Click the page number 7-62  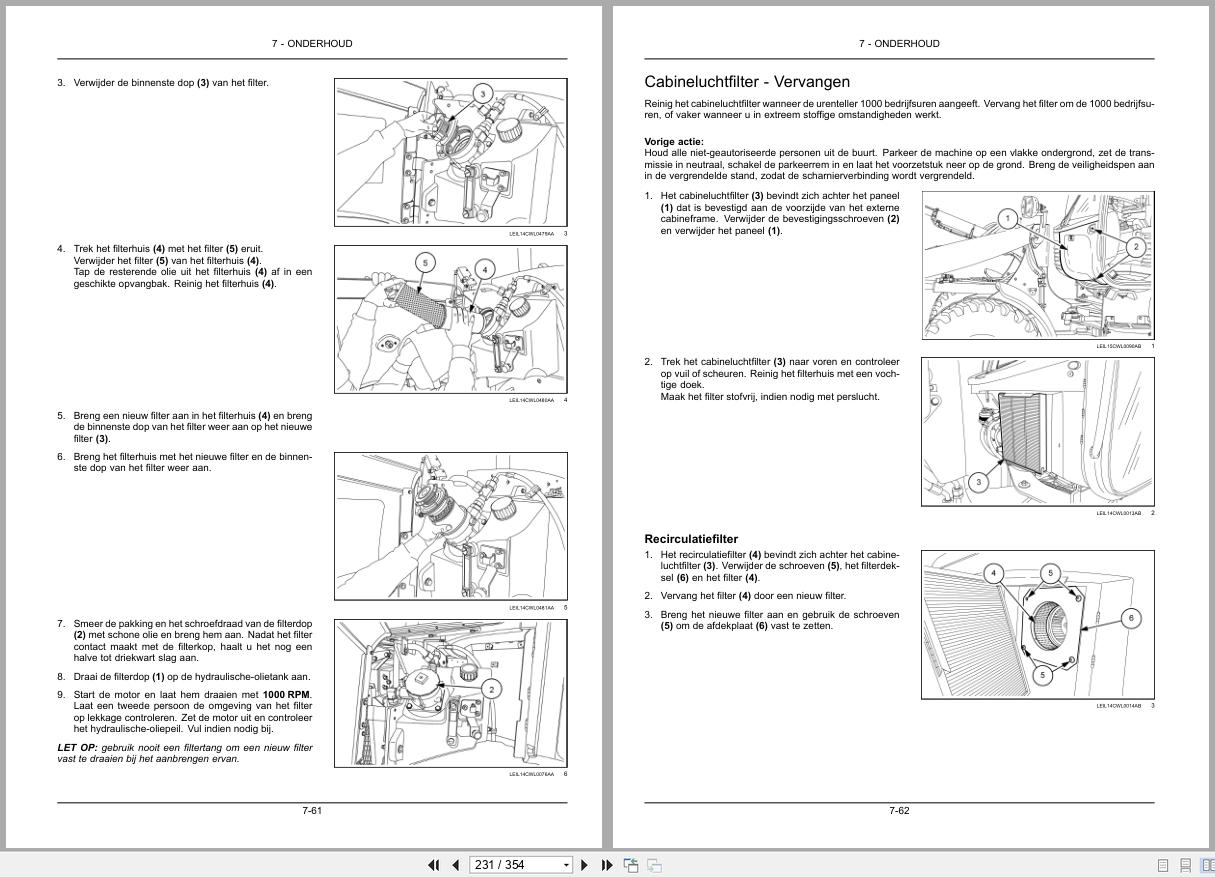pos(899,810)
